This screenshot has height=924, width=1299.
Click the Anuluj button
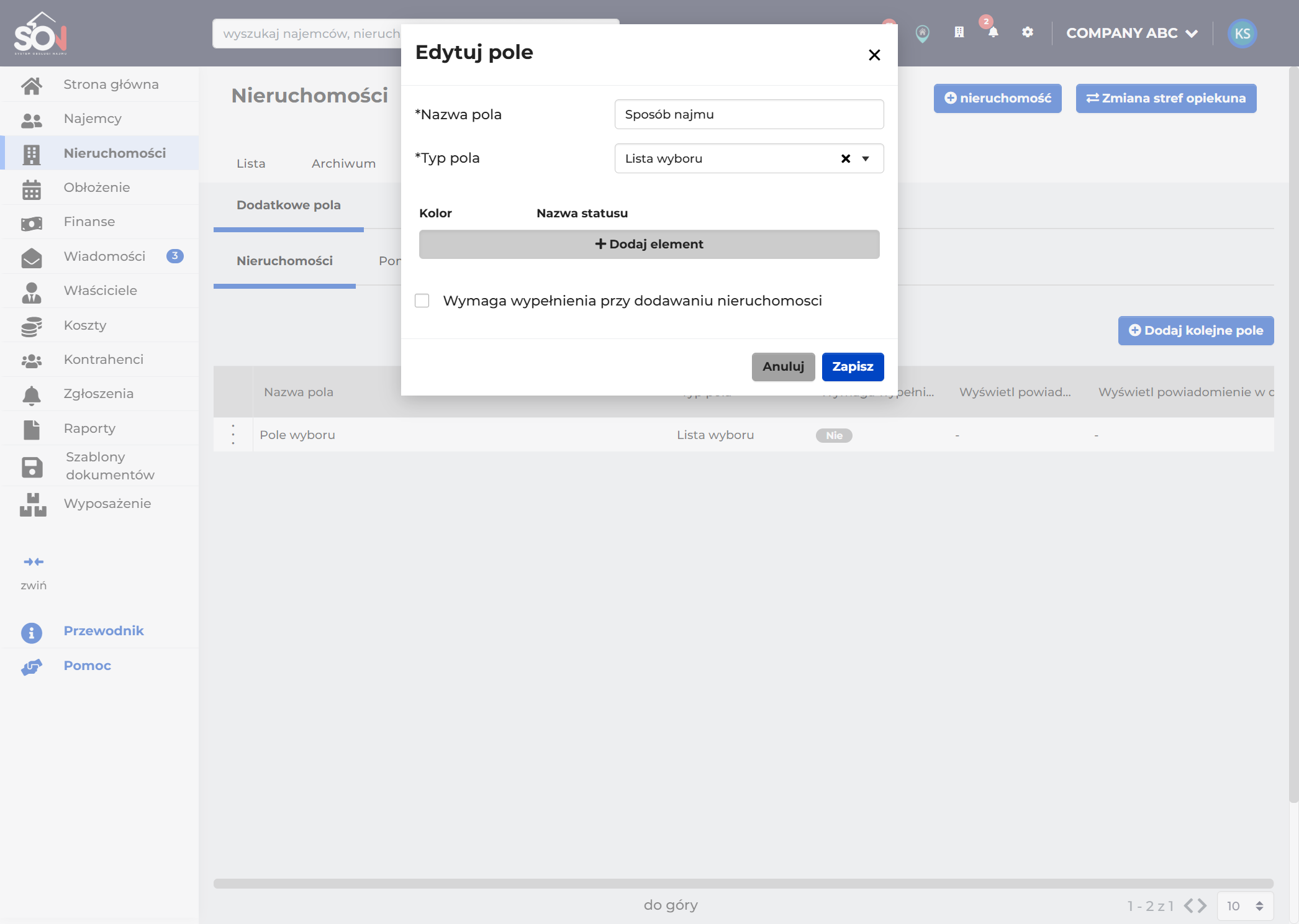coord(783,367)
